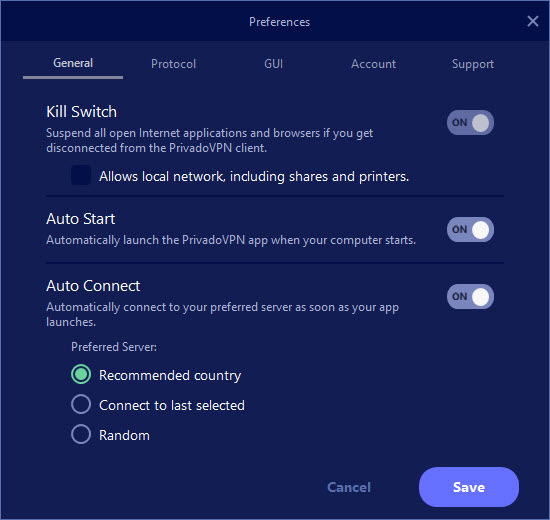The image size is (550, 520).
Task: Click the Preferred Server label
Action: (x=114, y=347)
